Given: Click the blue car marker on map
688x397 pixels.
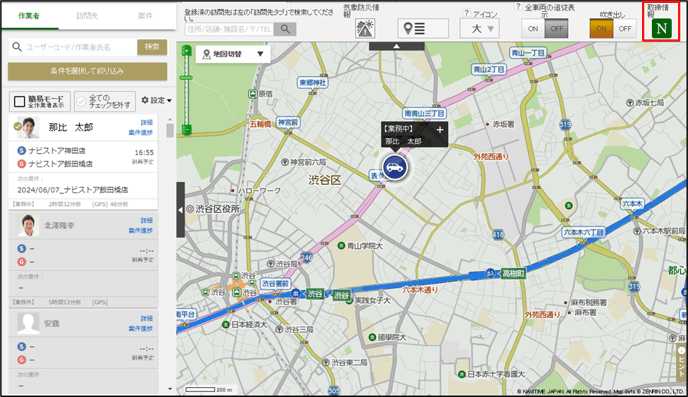Looking at the screenshot, I should (395, 167).
